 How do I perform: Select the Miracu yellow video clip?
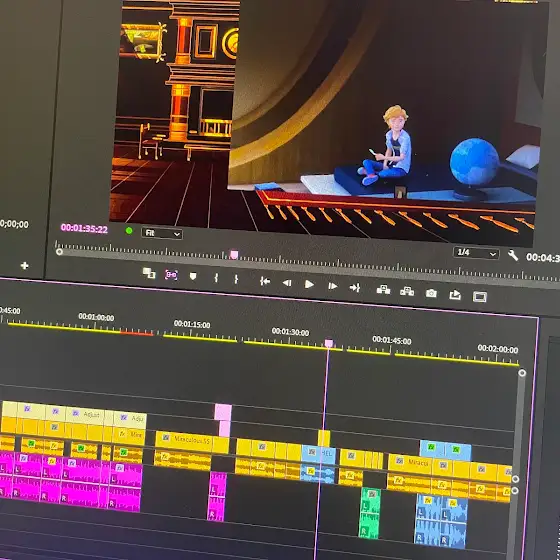pyautogui.click(x=410, y=464)
